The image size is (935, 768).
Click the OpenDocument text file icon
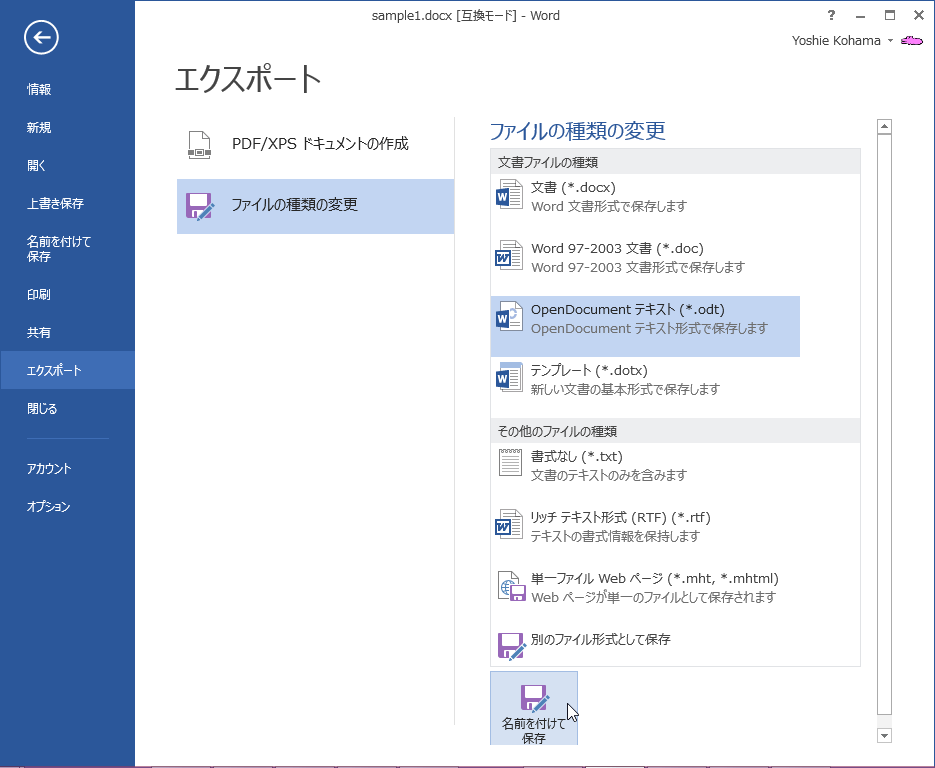tap(509, 317)
